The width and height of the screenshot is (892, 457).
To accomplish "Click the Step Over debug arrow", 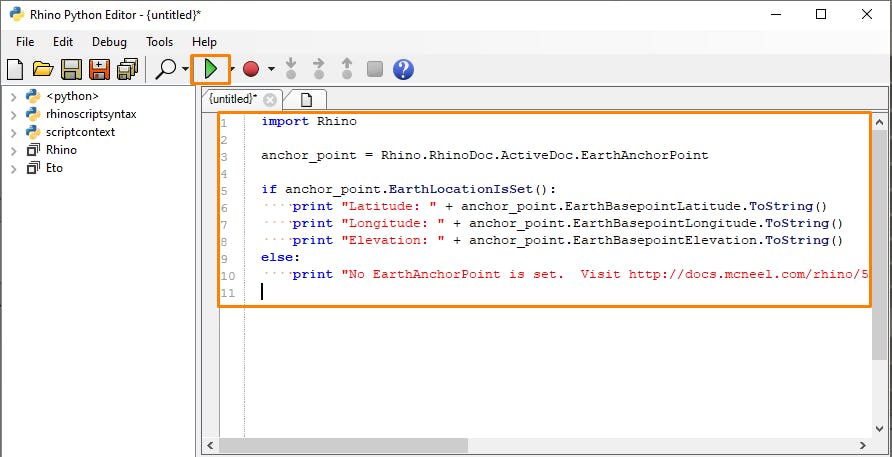I will (319, 68).
